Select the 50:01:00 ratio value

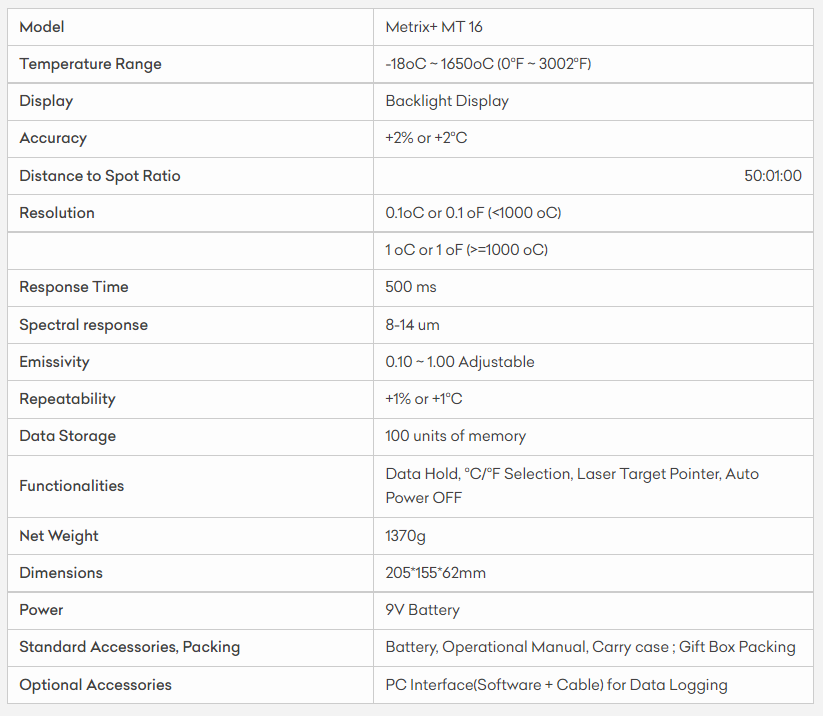(x=772, y=176)
